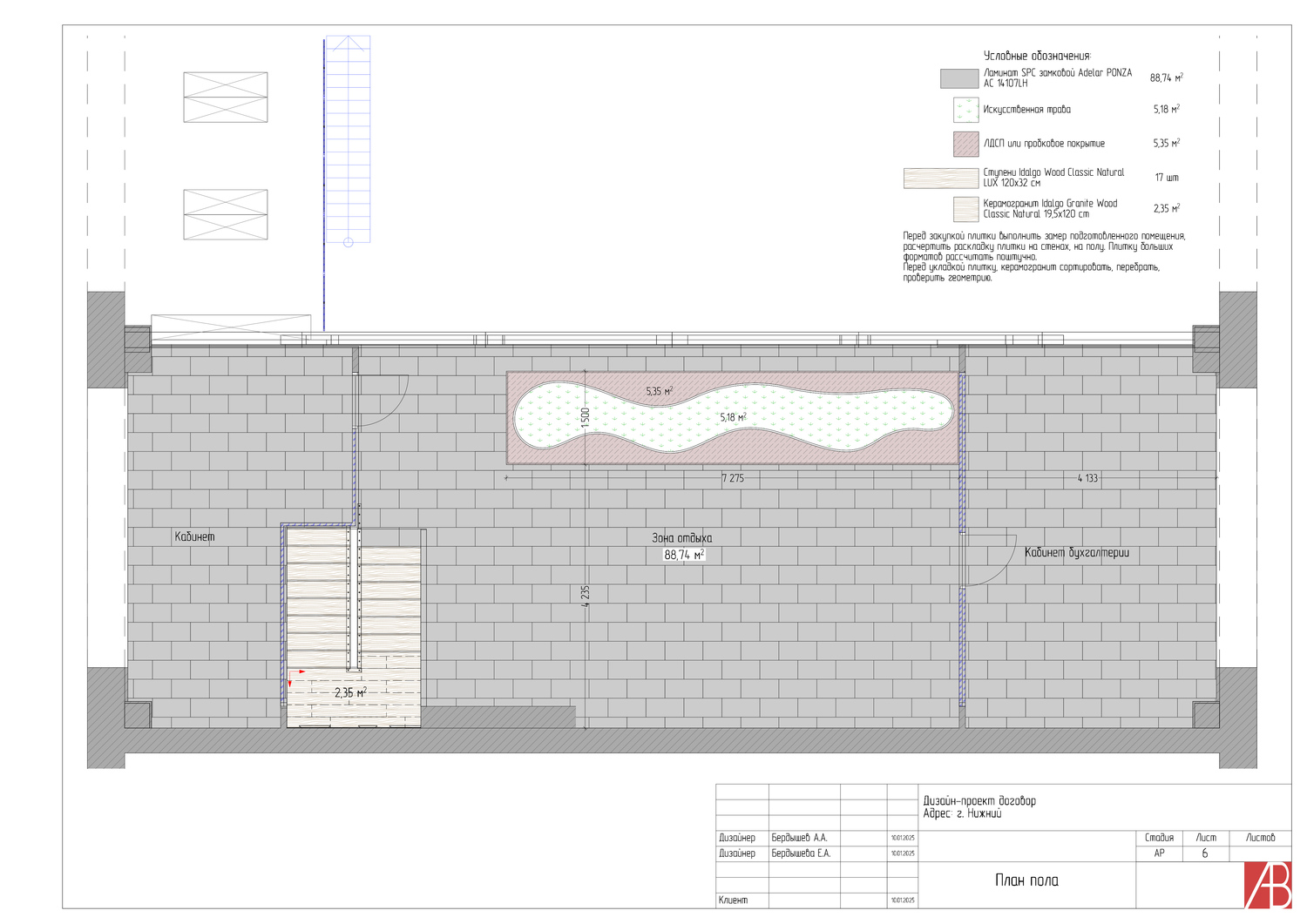Click the 2,35 м² landing area label
Viewport: 1307px width, 924px height.
[x=350, y=693]
